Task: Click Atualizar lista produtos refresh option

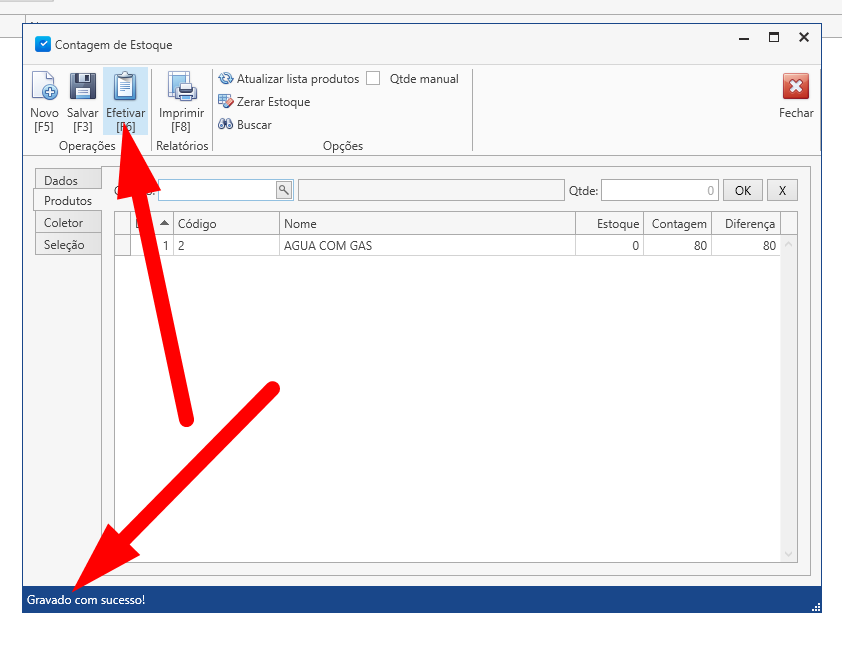Action: pyautogui.click(x=288, y=79)
